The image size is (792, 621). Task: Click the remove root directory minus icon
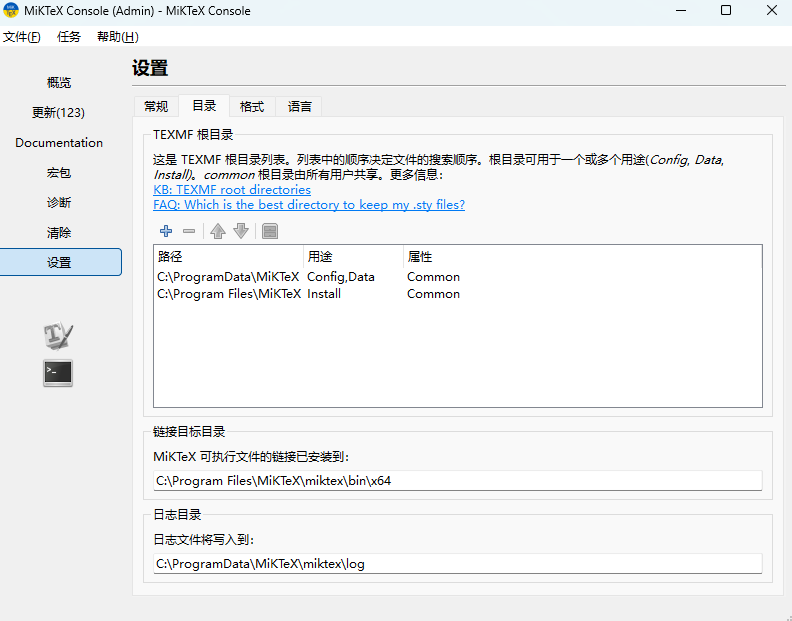[x=189, y=231]
